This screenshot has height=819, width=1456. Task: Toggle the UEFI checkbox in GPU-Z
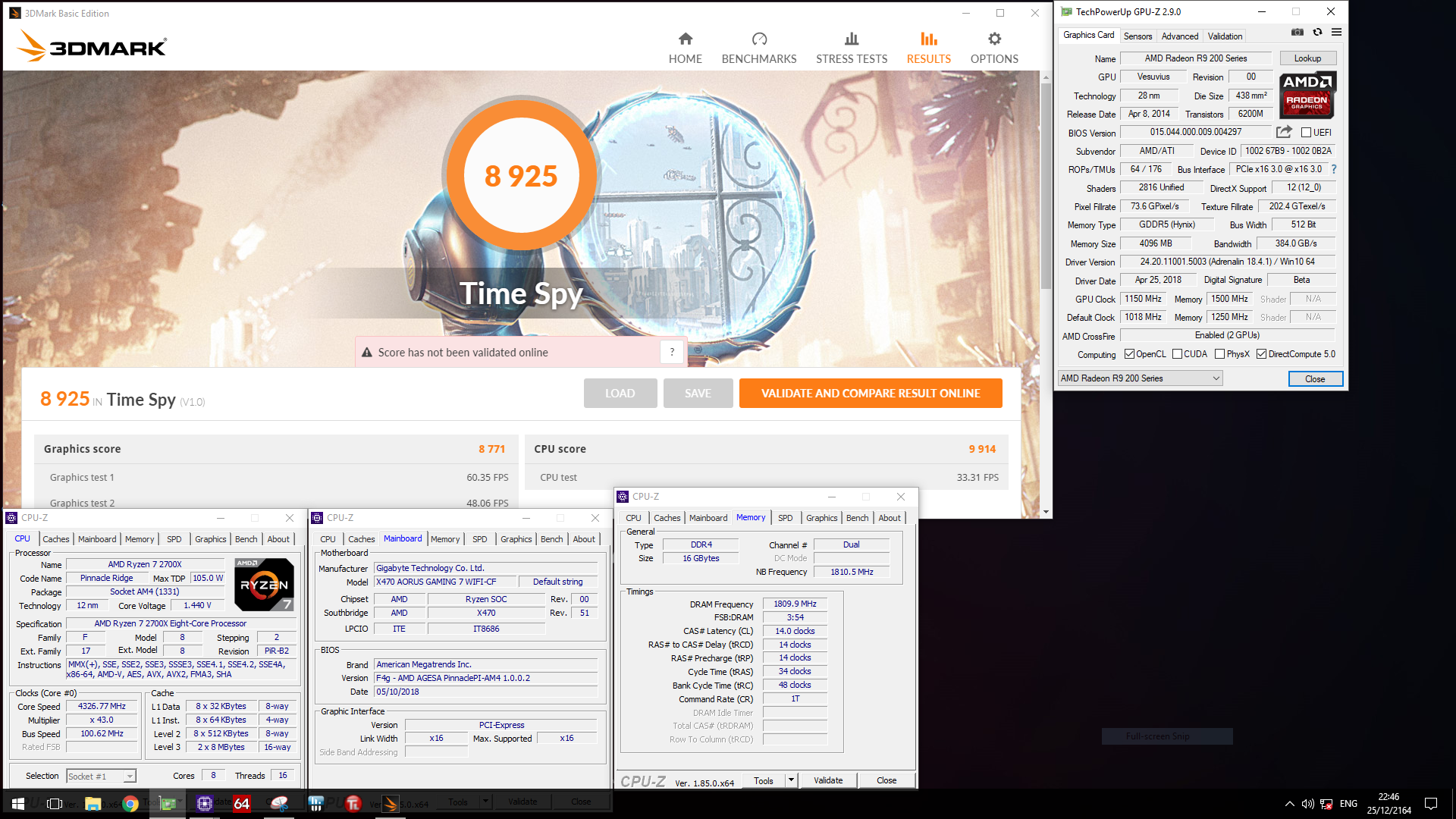pyautogui.click(x=1307, y=132)
